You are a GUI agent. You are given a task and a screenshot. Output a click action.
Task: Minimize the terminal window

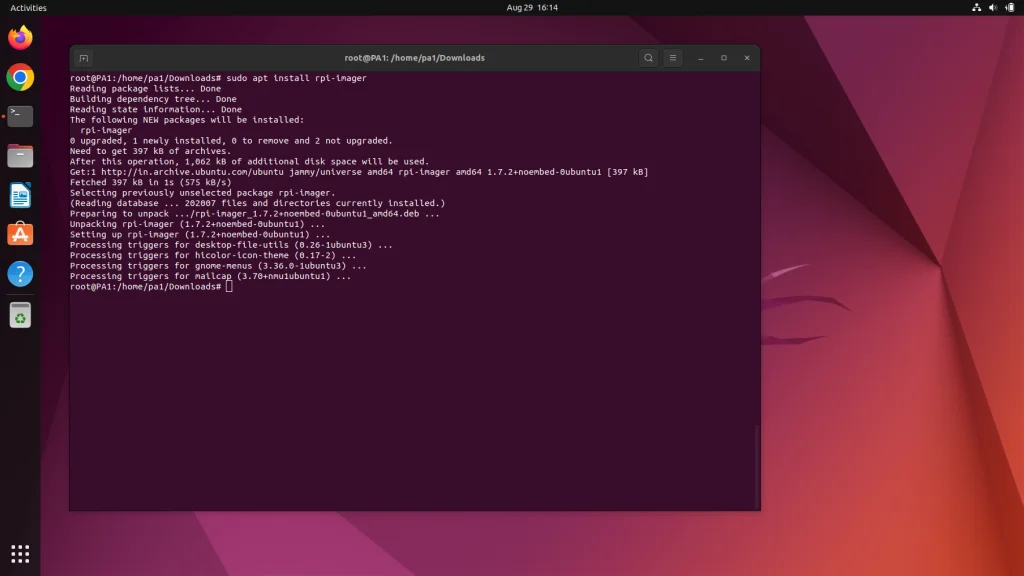700,58
